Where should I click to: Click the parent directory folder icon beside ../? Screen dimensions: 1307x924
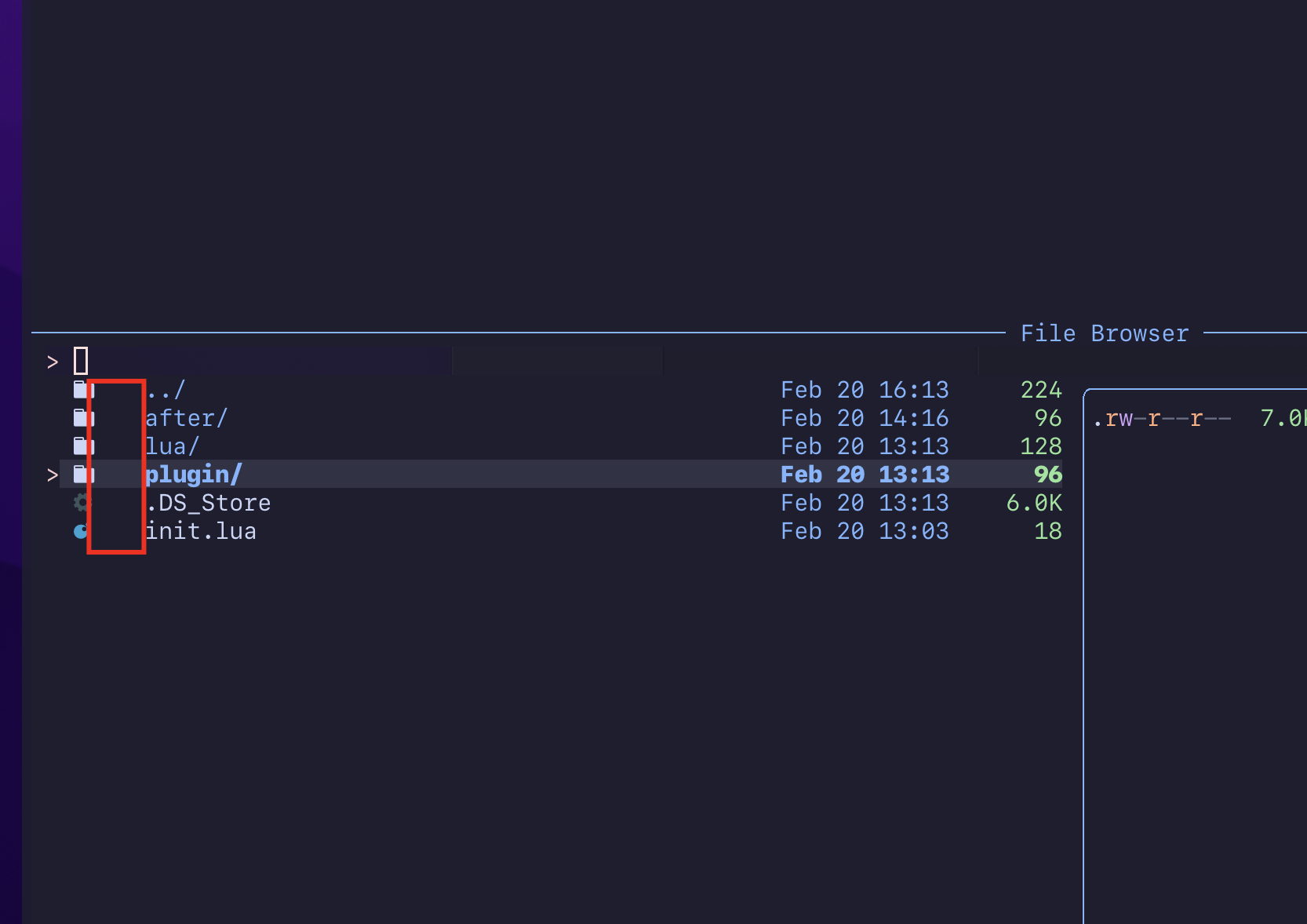(82, 389)
